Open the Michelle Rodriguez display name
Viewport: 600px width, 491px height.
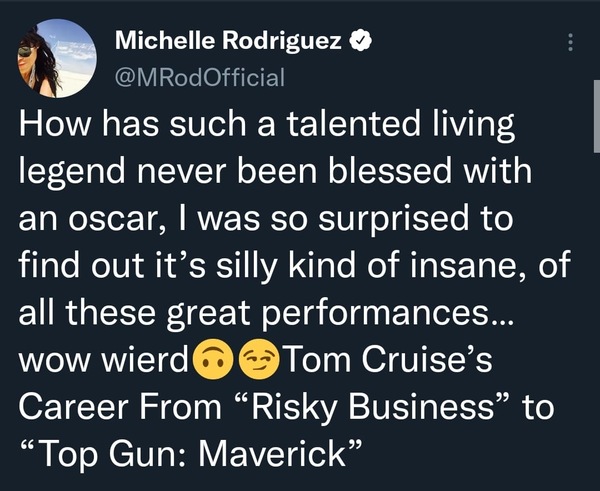(229, 42)
